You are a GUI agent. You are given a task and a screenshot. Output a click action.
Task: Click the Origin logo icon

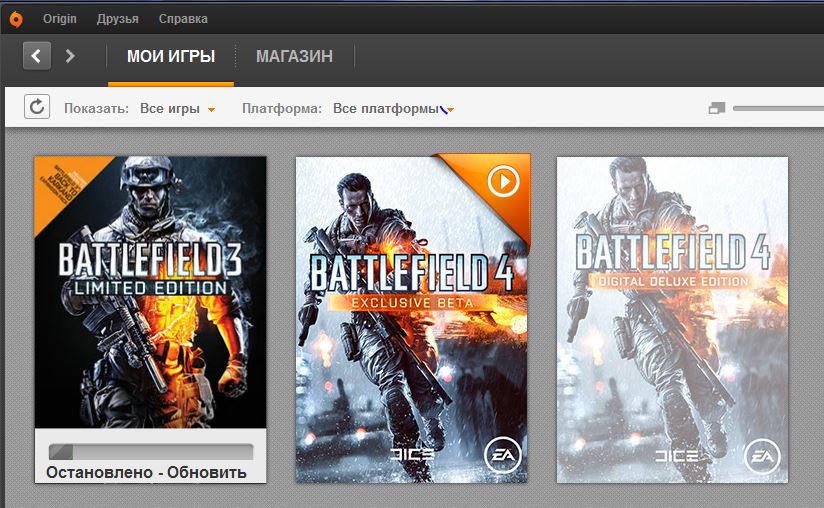coord(16,19)
